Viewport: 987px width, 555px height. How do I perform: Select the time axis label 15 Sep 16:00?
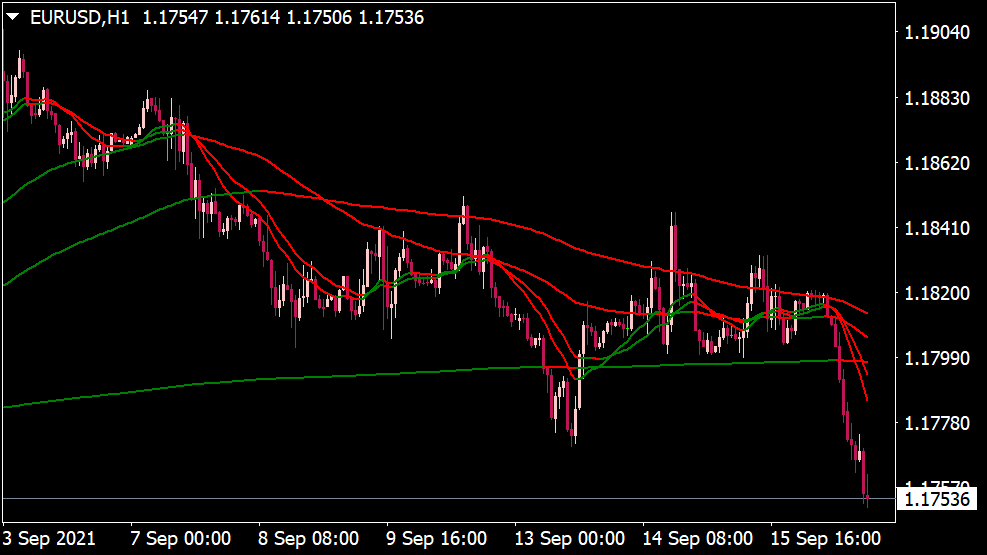(x=826, y=539)
